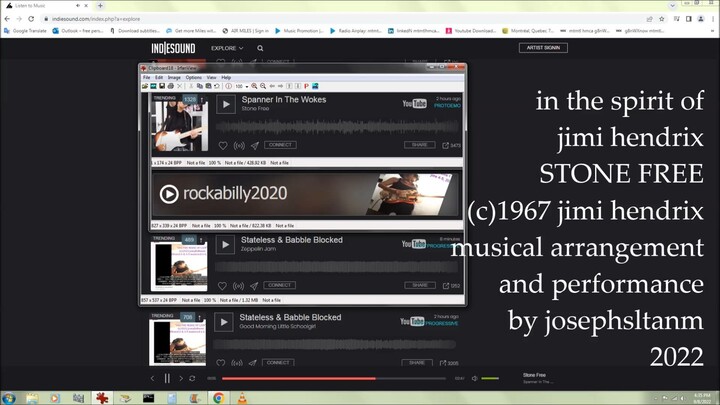The image size is (720, 405).
Task: Open the Windows Start button
Action: tap(9, 398)
